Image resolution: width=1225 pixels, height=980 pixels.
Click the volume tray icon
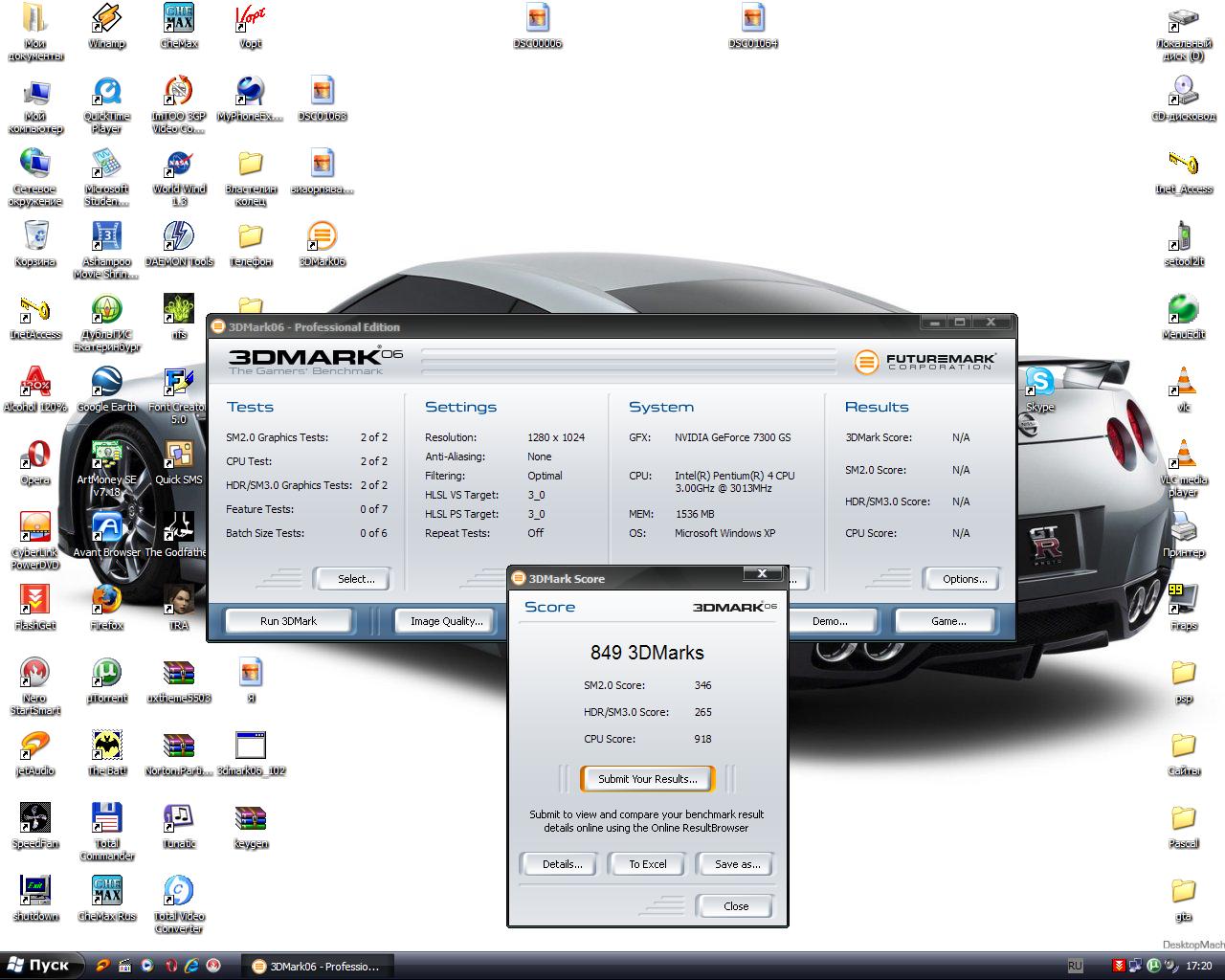1171,966
